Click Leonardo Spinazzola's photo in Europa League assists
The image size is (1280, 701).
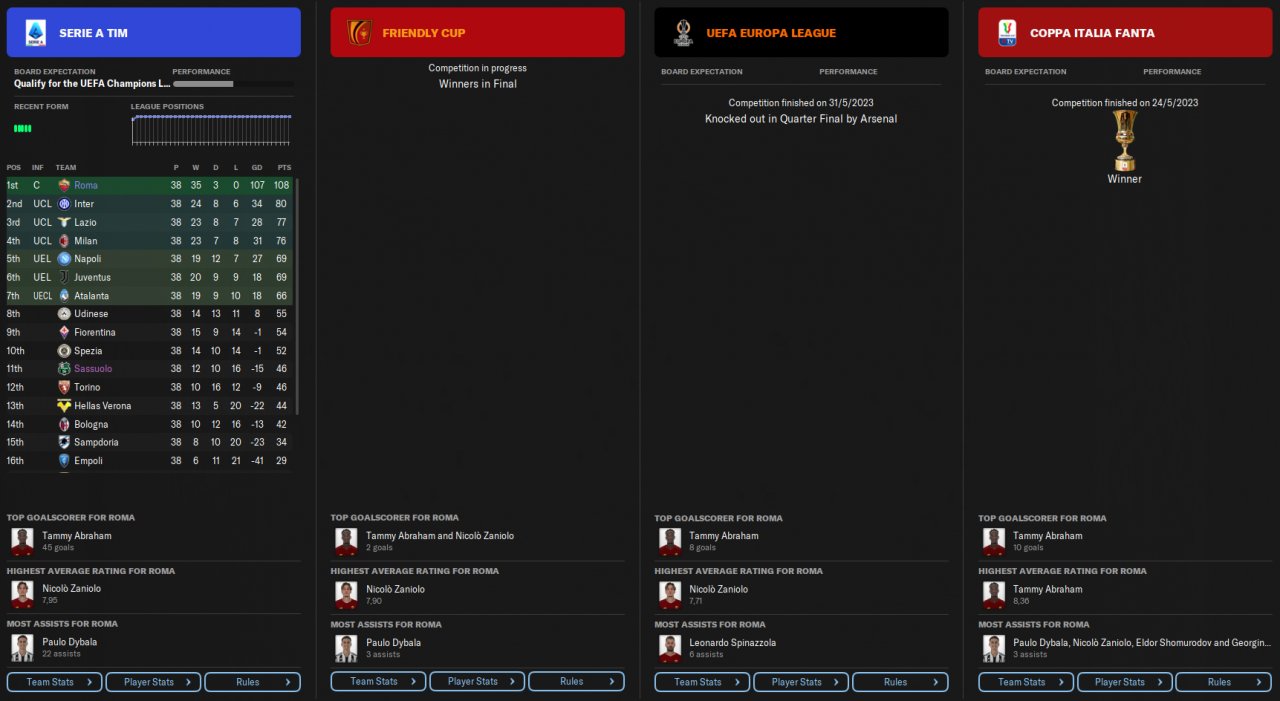(x=670, y=648)
